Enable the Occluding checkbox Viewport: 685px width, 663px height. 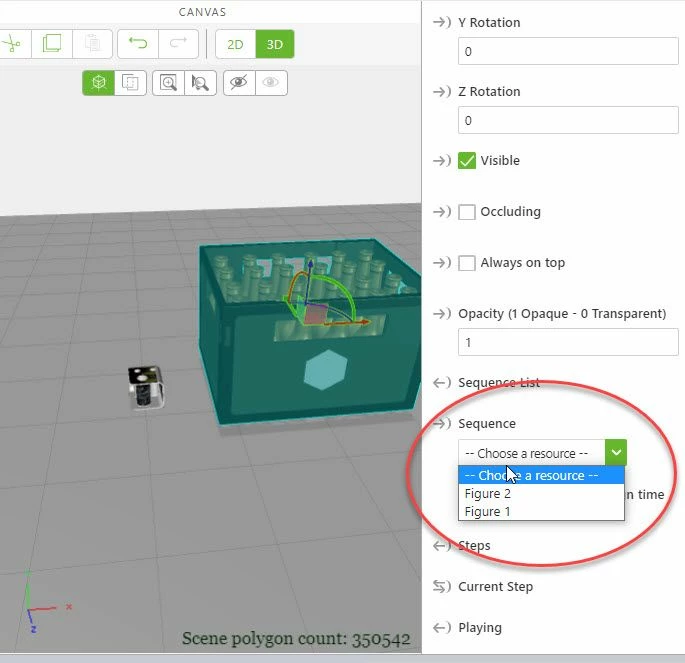(x=467, y=212)
